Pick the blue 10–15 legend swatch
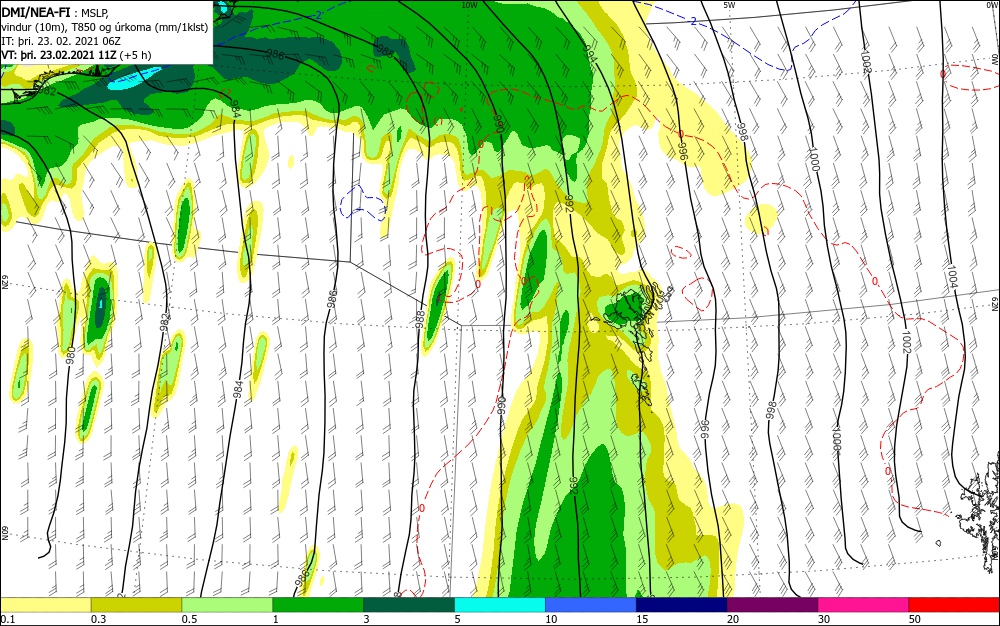Screen dimensions: 1000x626 [591, 605]
